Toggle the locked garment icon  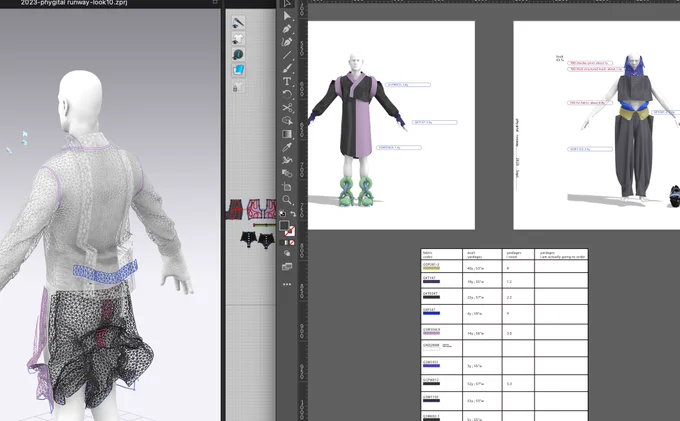(x=238, y=87)
